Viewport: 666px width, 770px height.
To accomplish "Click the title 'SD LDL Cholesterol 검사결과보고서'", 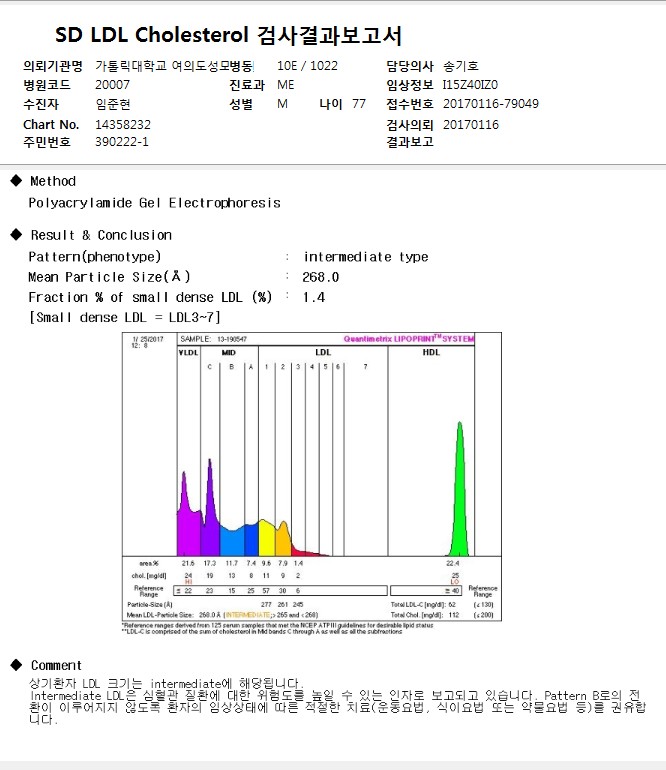I will pos(228,35).
